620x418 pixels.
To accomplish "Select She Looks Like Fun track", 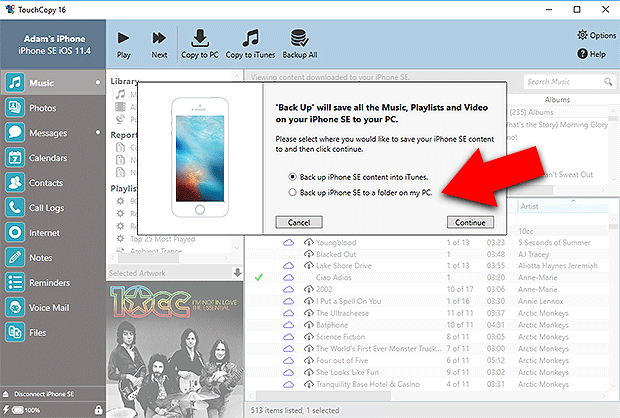I will tap(347, 373).
